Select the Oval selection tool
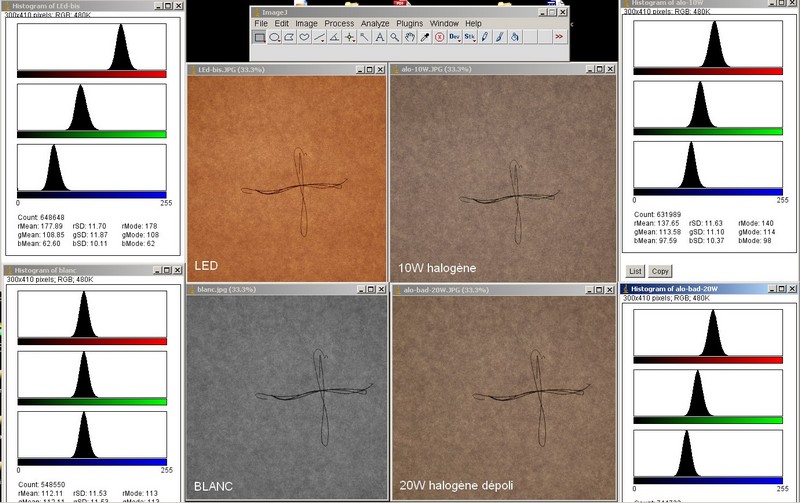 (x=274, y=37)
